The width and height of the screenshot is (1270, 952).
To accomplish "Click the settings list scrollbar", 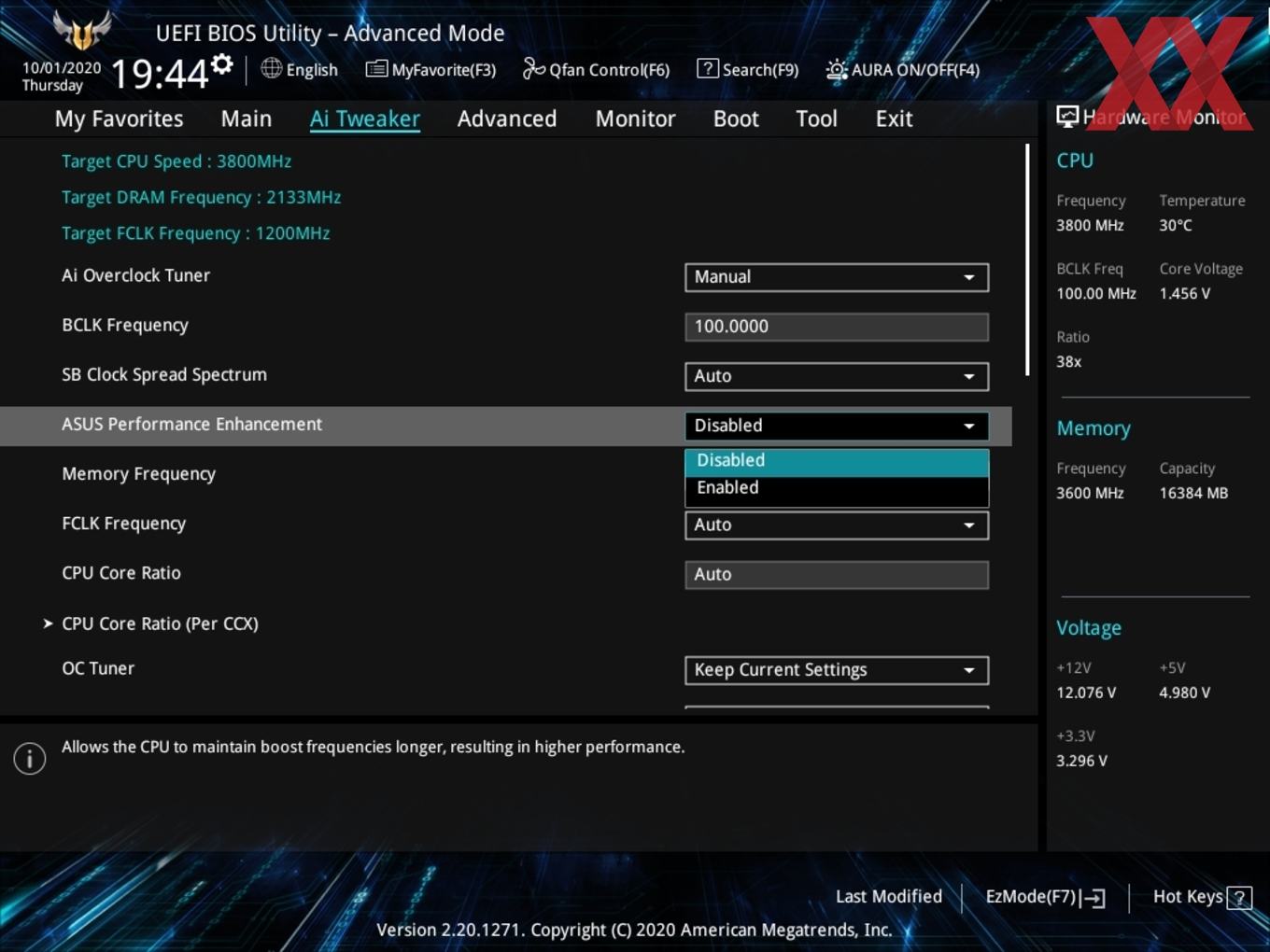I will click(1027, 259).
